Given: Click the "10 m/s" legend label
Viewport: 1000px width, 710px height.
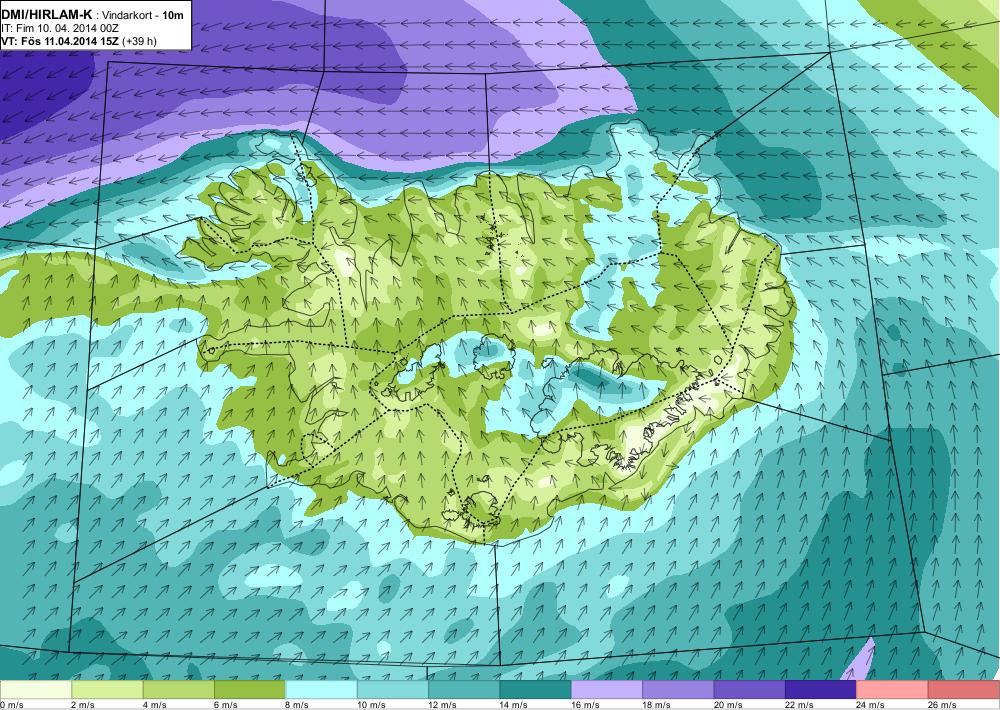Looking at the screenshot, I should [371, 705].
